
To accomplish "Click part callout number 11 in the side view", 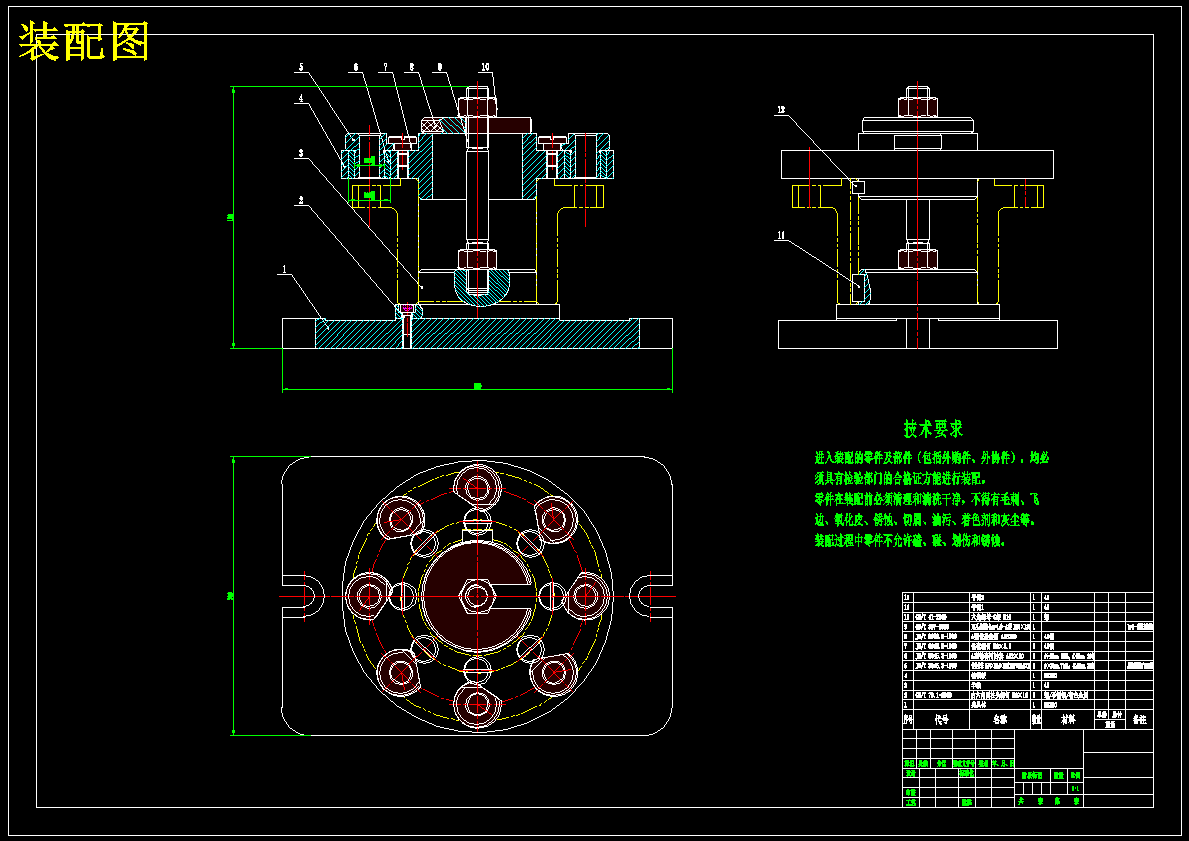I will (780, 236).
